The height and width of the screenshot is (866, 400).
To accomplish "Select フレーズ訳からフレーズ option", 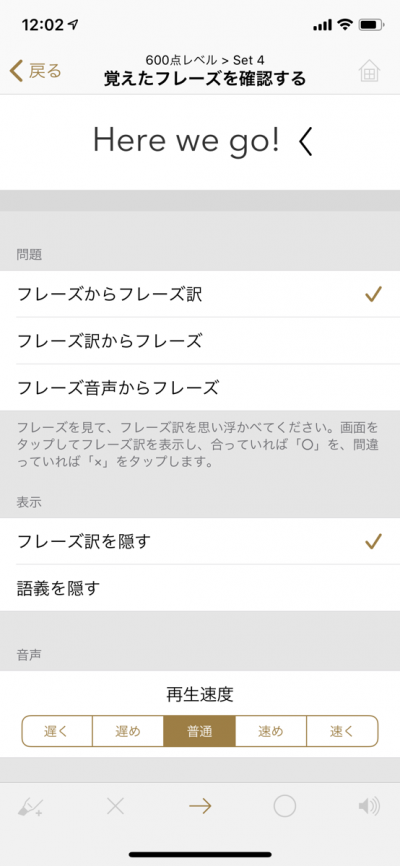I will (x=200, y=341).
